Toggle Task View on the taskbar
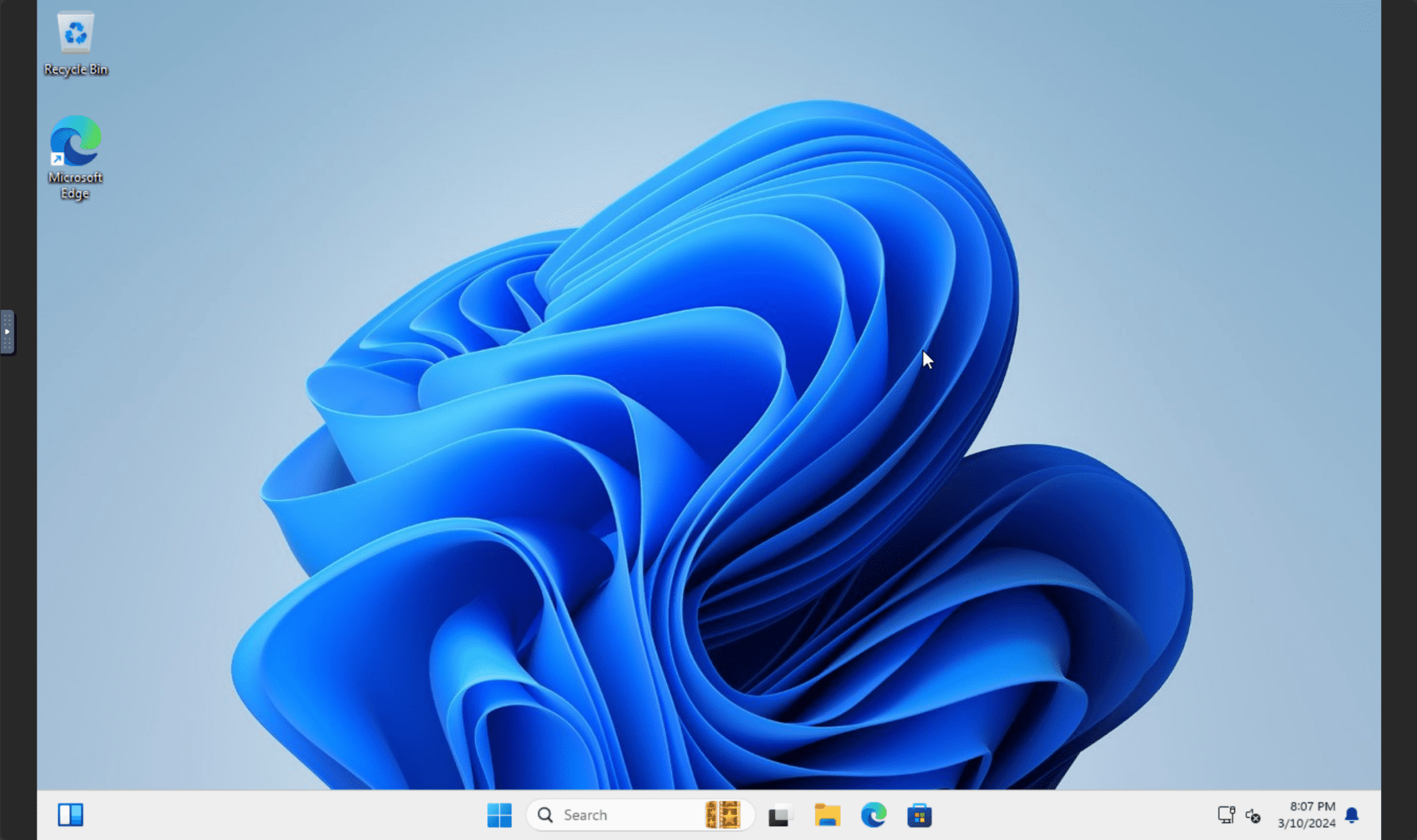 click(780, 815)
